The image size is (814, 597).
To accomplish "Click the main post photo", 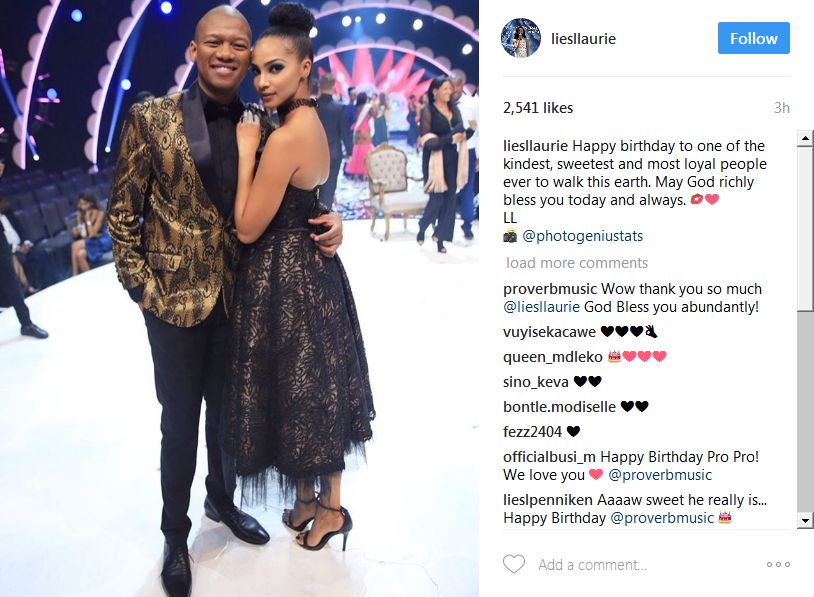I will click(x=239, y=298).
